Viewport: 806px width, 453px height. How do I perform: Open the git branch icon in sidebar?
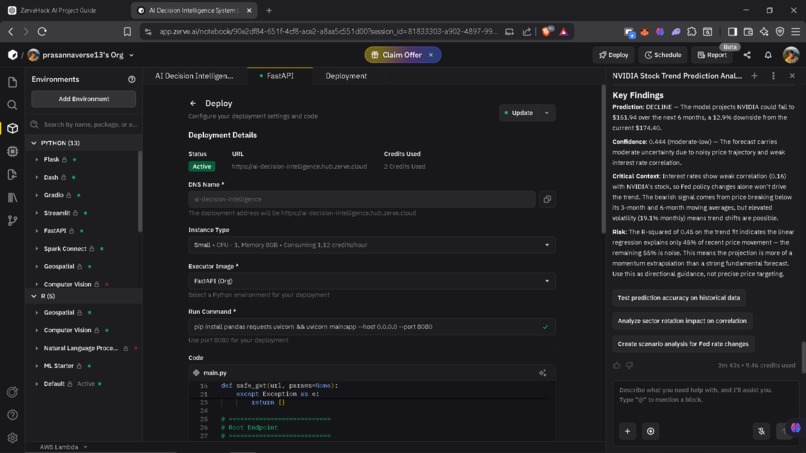tap(12, 221)
